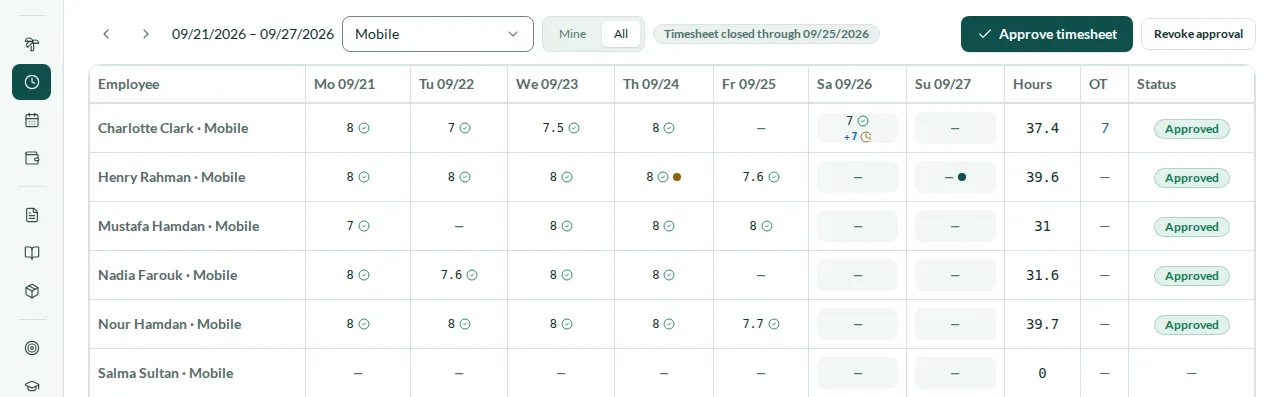
Task: Select employee Mustafa Hamdan · Mobile
Action: click(x=178, y=226)
